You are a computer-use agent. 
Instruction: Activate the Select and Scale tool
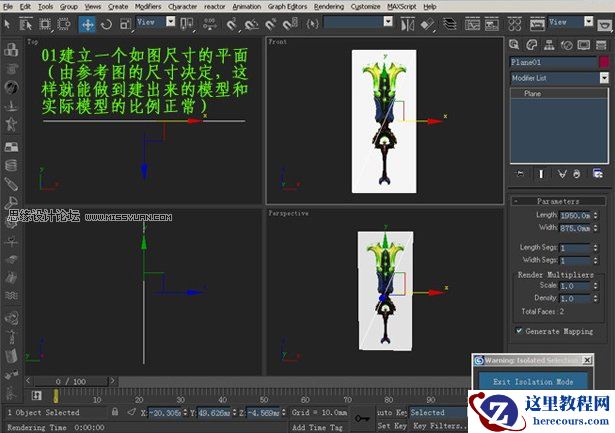(125, 24)
